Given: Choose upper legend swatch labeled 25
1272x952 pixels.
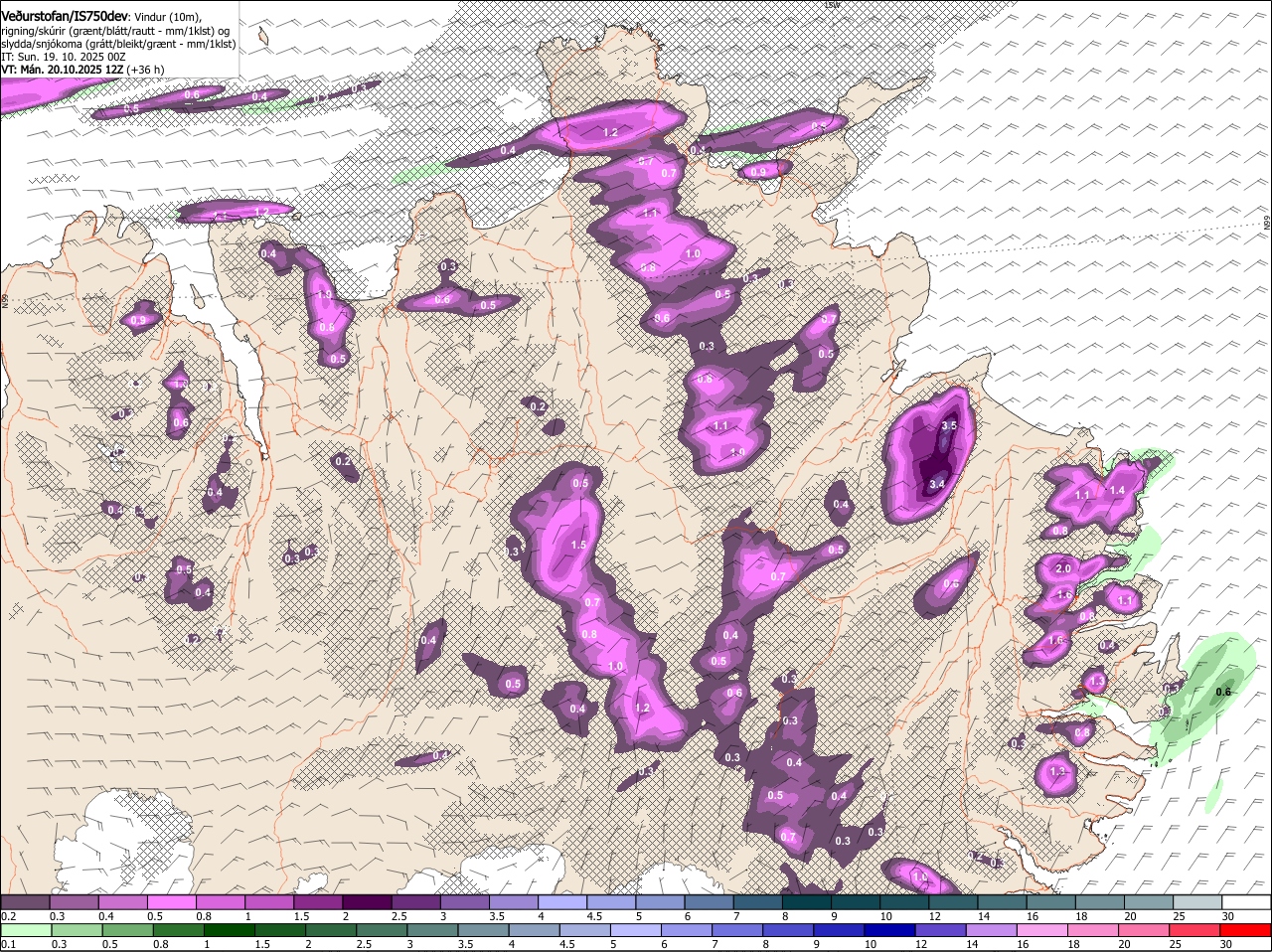Looking at the screenshot, I should [x=1198, y=901].
